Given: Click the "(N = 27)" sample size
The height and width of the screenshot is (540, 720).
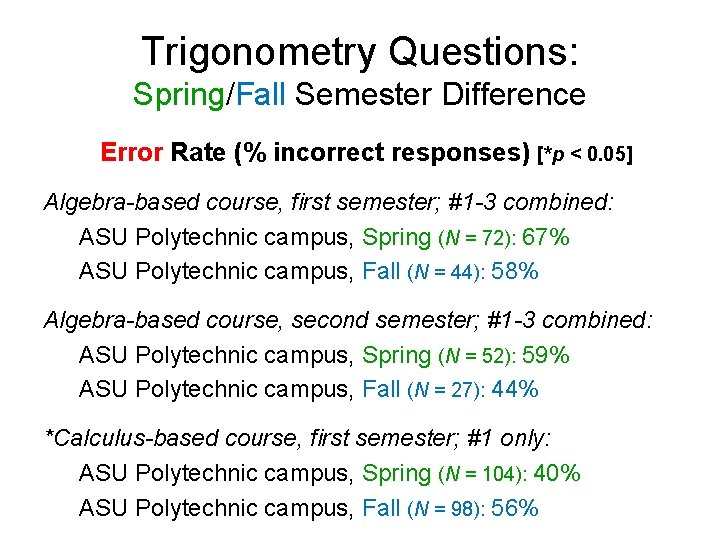Looking at the screenshot, I should 447,389.
